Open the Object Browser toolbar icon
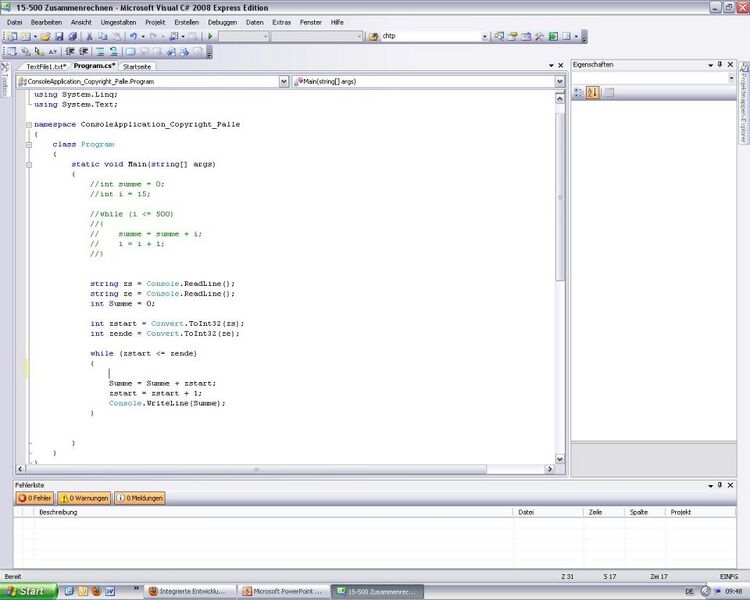750x600 pixels. (526, 36)
